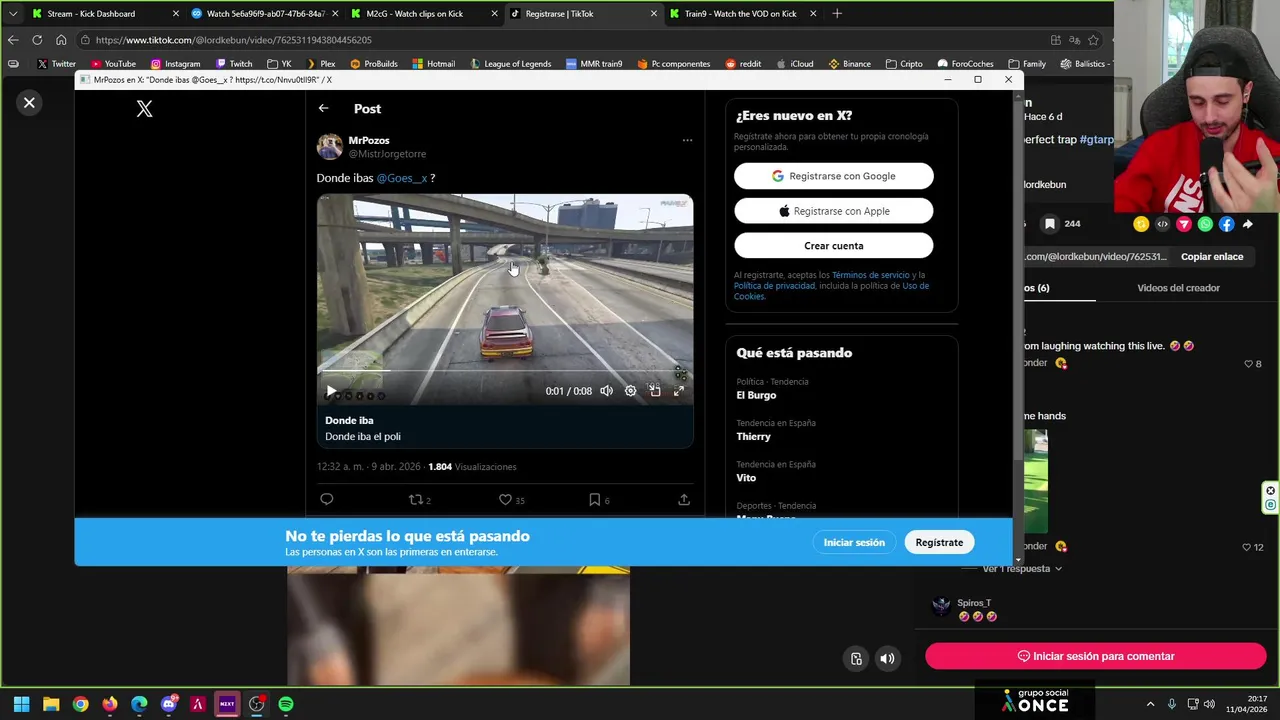
Task: Like the comment with 12 likes
Action: click(x=1247, y=547)
